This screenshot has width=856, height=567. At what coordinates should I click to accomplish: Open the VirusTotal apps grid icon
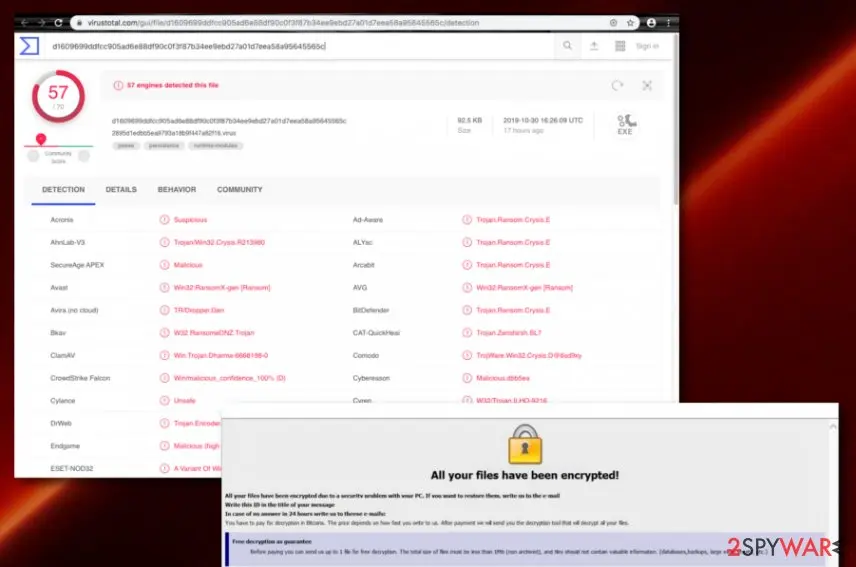[620, 46]
